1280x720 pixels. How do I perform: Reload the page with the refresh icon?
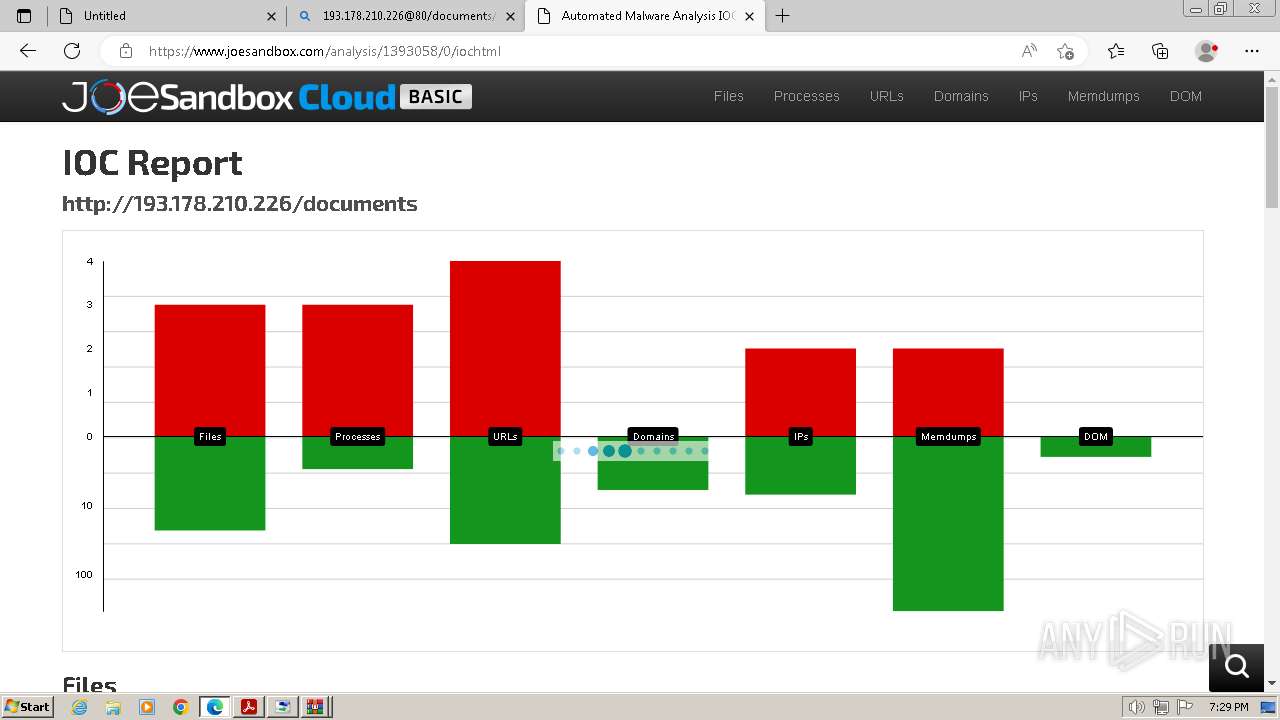click(72, 51)
